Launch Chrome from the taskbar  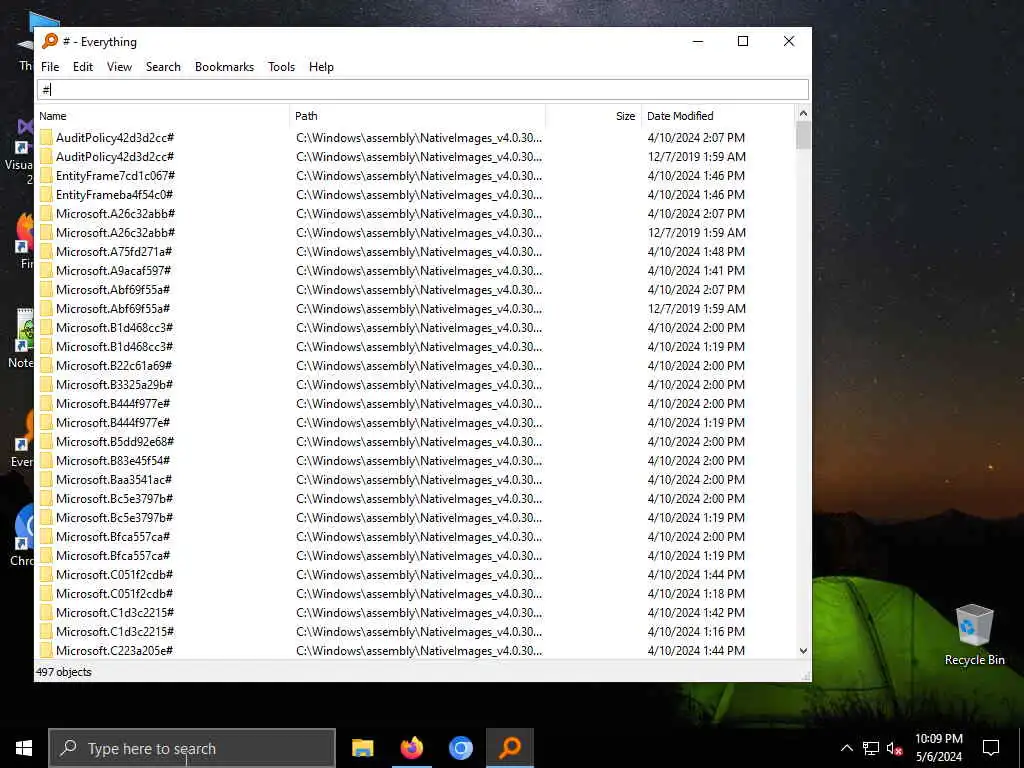[460, 748]
